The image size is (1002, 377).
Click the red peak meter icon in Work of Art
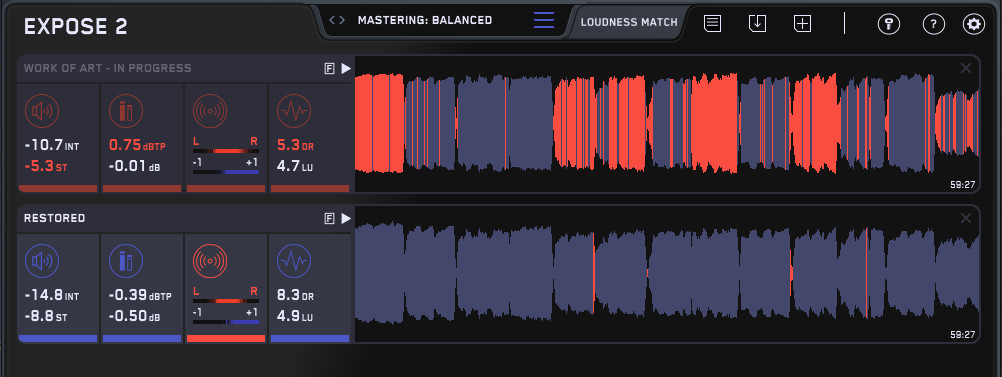click(126, 111)
